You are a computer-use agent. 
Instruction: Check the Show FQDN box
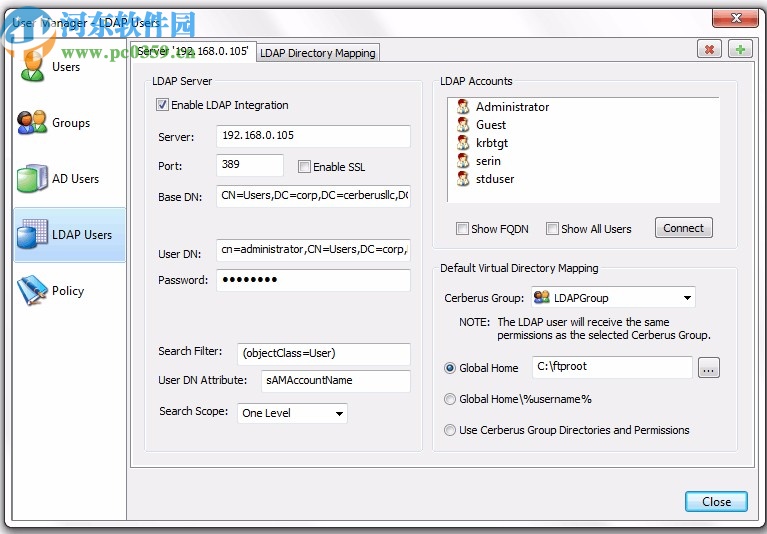(x=462, y=228)
